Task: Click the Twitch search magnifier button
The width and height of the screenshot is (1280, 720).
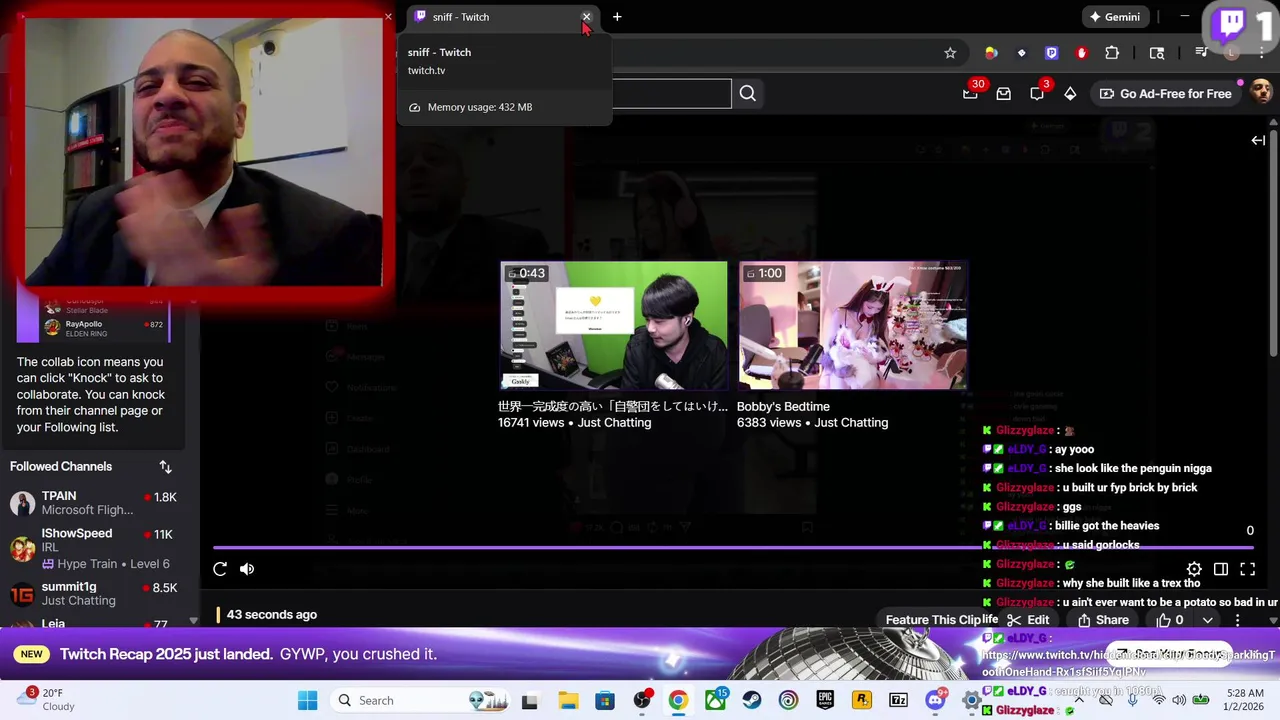Action: [x=747, y=94]
